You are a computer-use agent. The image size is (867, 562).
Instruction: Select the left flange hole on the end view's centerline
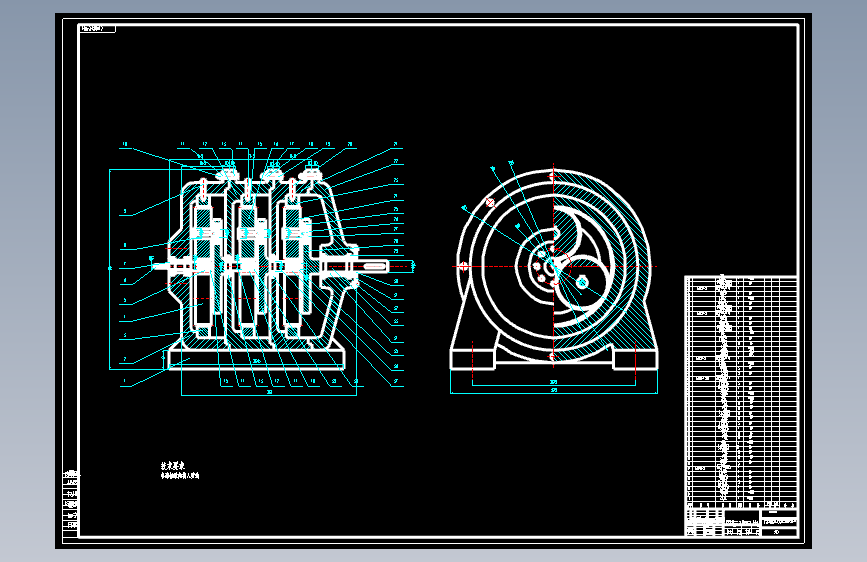click(464, 267)
